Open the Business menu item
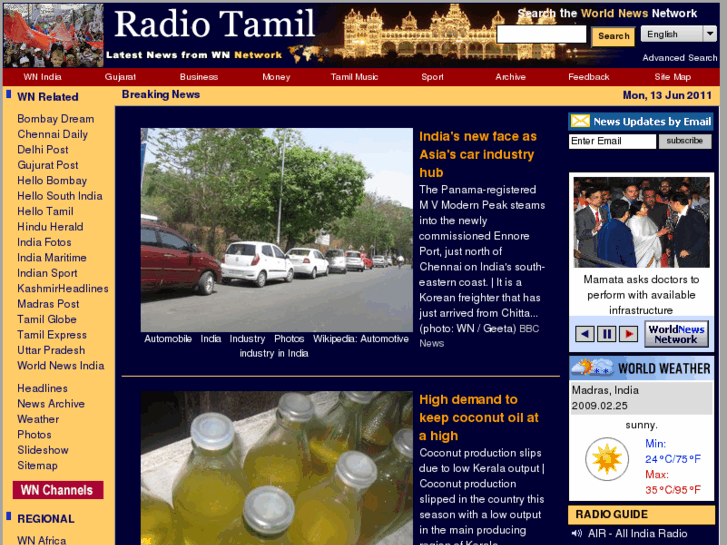This screenshot has height=545, width=727. [199, 77]
